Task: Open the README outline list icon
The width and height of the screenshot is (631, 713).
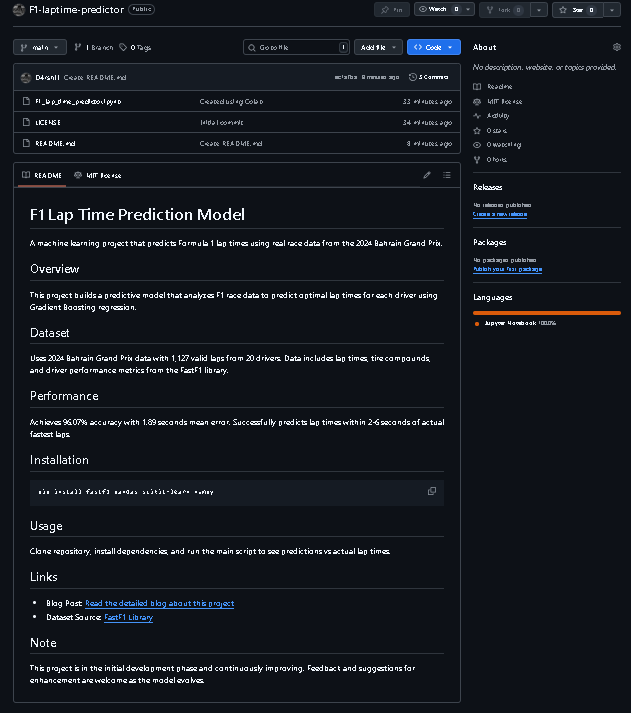Action: tap(447, 175)
